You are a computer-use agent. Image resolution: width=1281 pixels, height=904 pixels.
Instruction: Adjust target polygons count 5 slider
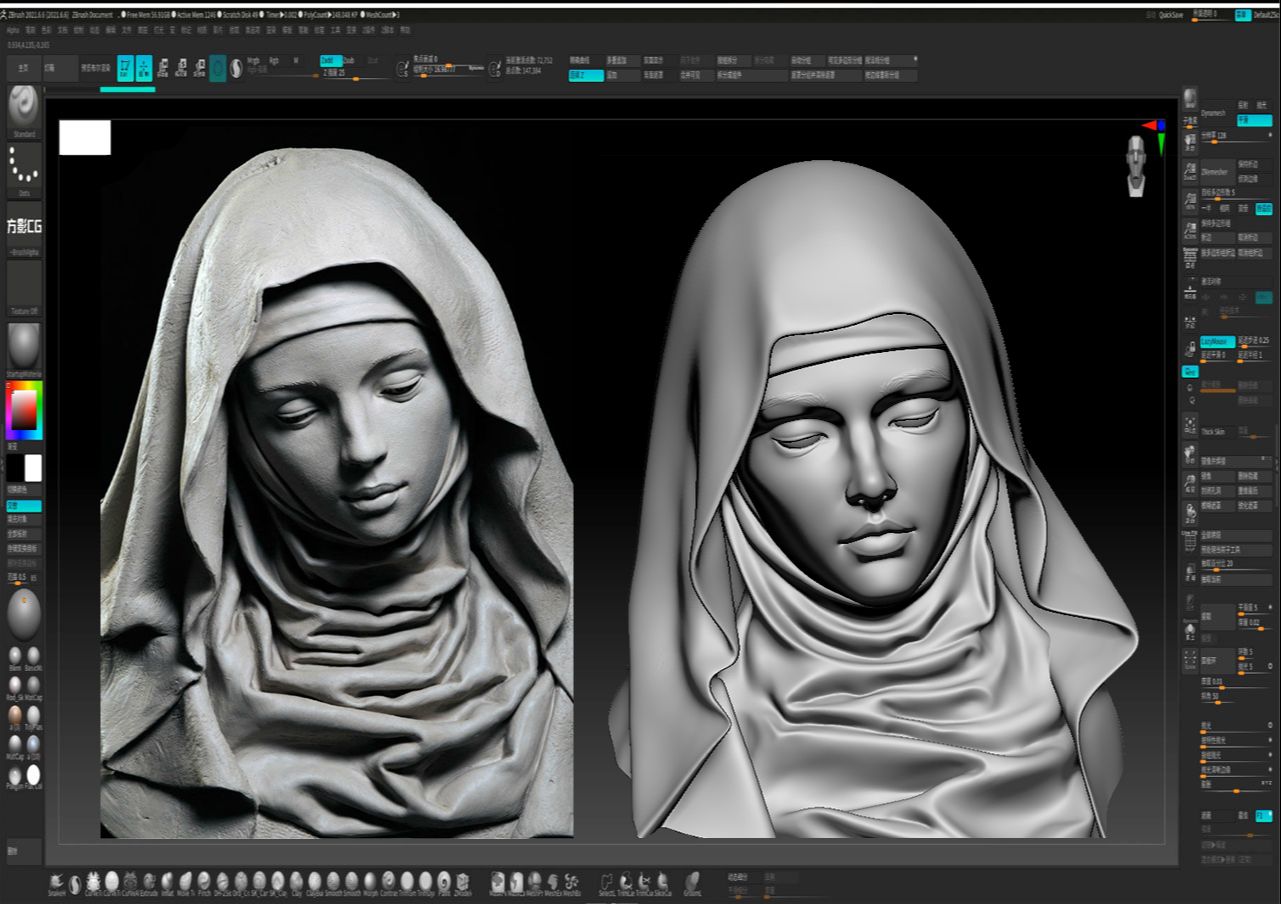1236,194
